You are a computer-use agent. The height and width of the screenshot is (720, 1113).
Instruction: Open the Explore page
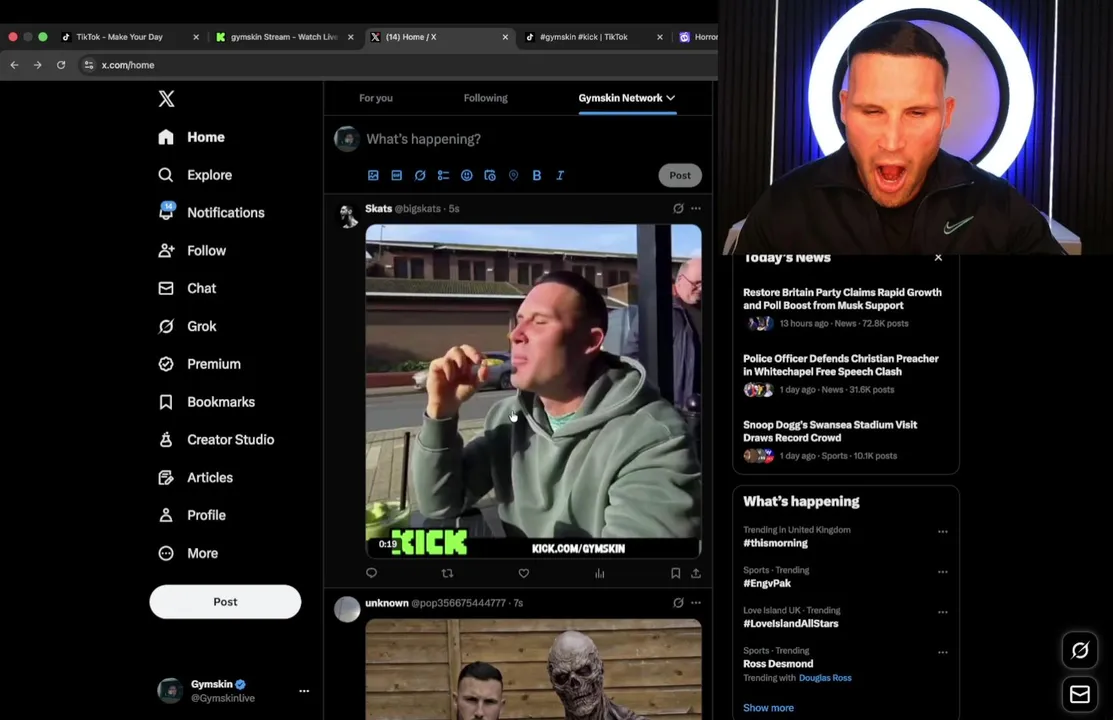[x=195, y=175]
